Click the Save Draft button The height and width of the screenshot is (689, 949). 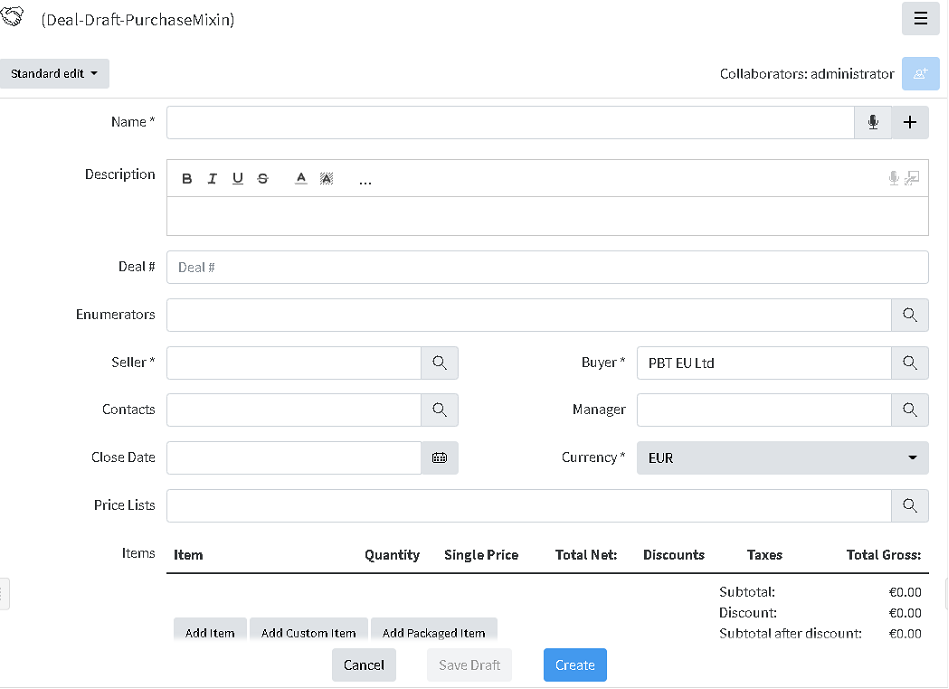(469, 665)
